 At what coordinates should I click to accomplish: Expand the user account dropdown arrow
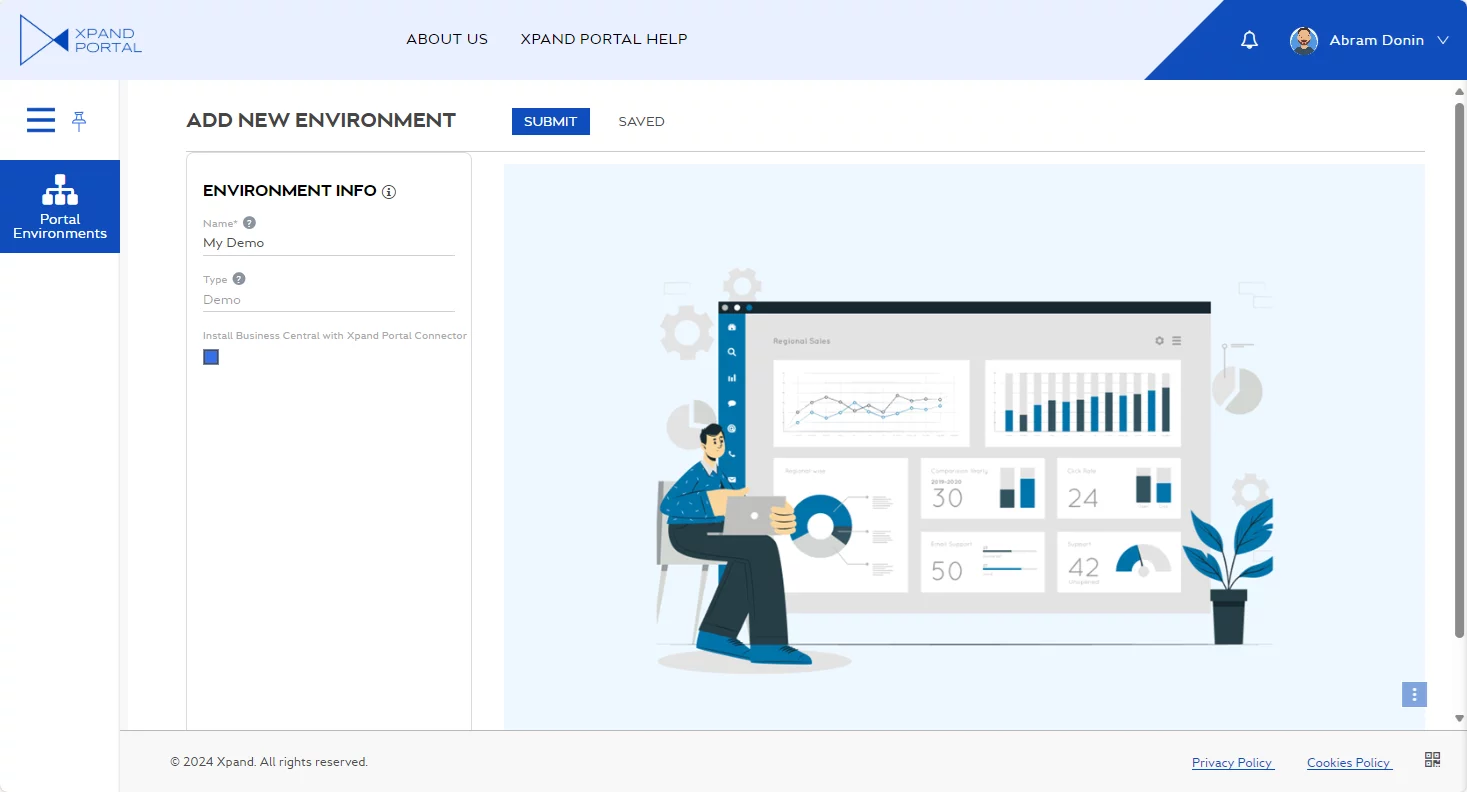pyautogui.click(x=1442, y=41)
